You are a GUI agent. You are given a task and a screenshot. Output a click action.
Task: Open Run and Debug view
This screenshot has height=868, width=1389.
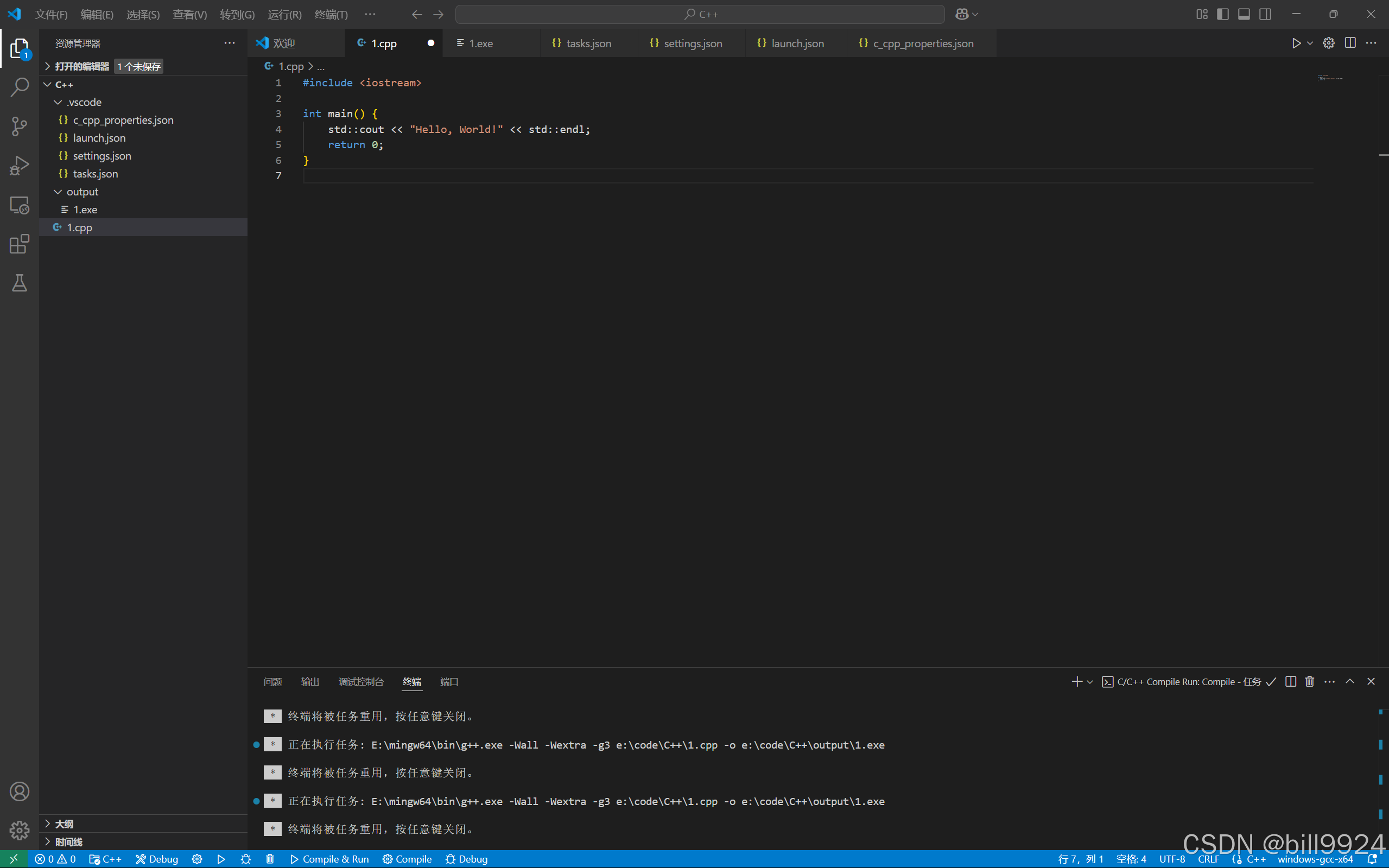(20, 166)
